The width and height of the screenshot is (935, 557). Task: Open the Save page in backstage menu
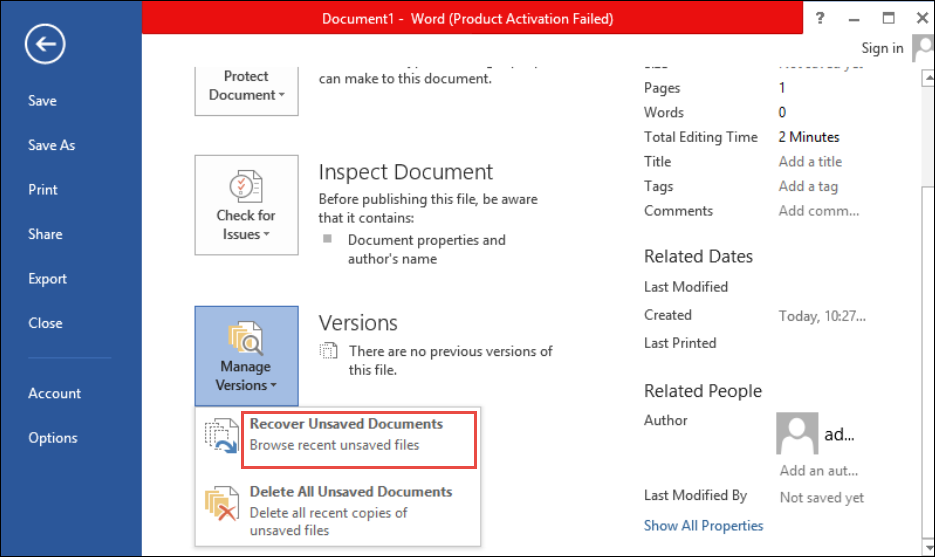(42, 101)
